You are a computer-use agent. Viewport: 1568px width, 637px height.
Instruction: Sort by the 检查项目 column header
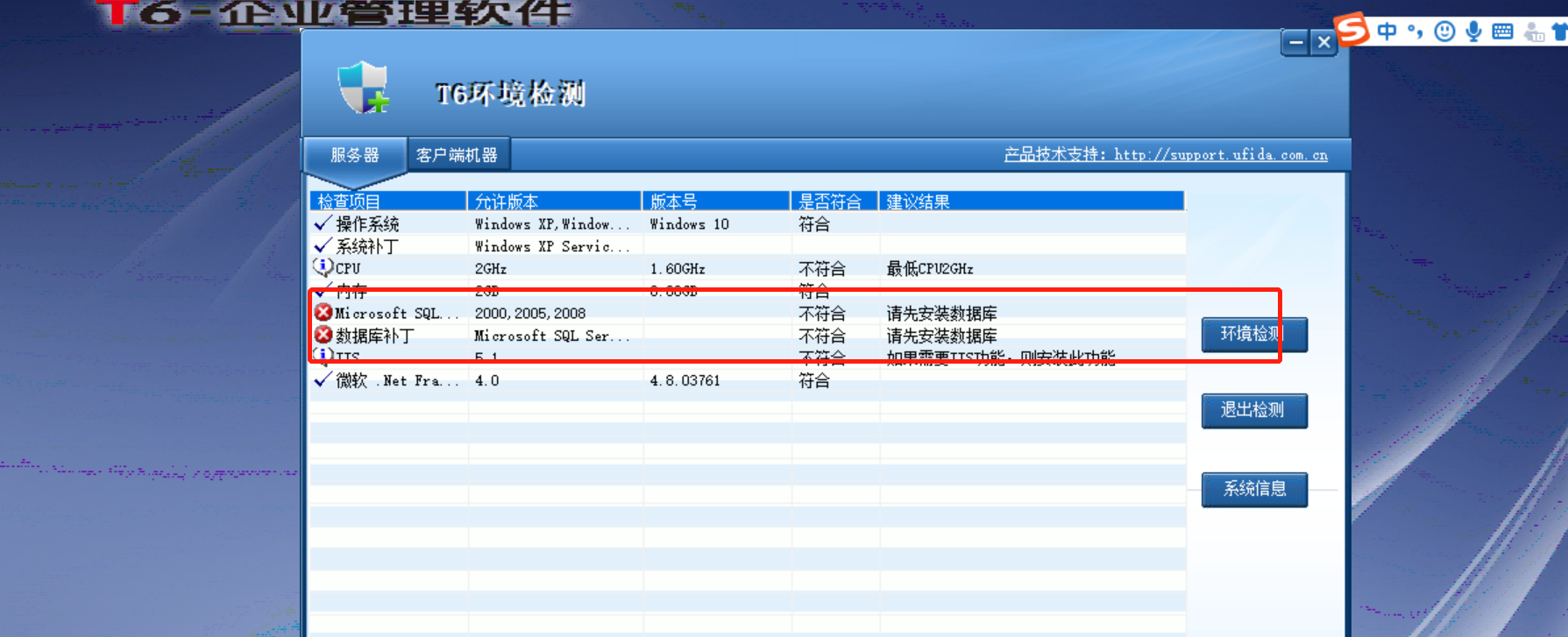[388, 202]
